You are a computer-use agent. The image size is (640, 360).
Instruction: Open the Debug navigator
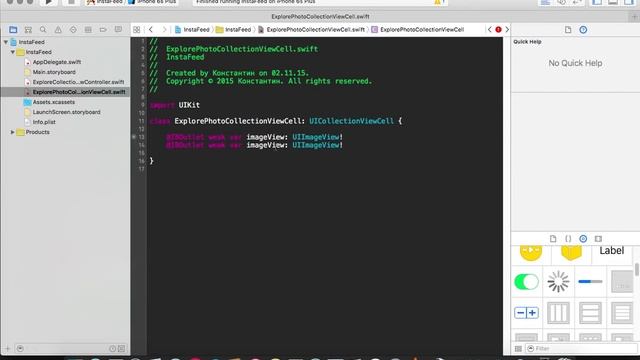click(88, 30)
